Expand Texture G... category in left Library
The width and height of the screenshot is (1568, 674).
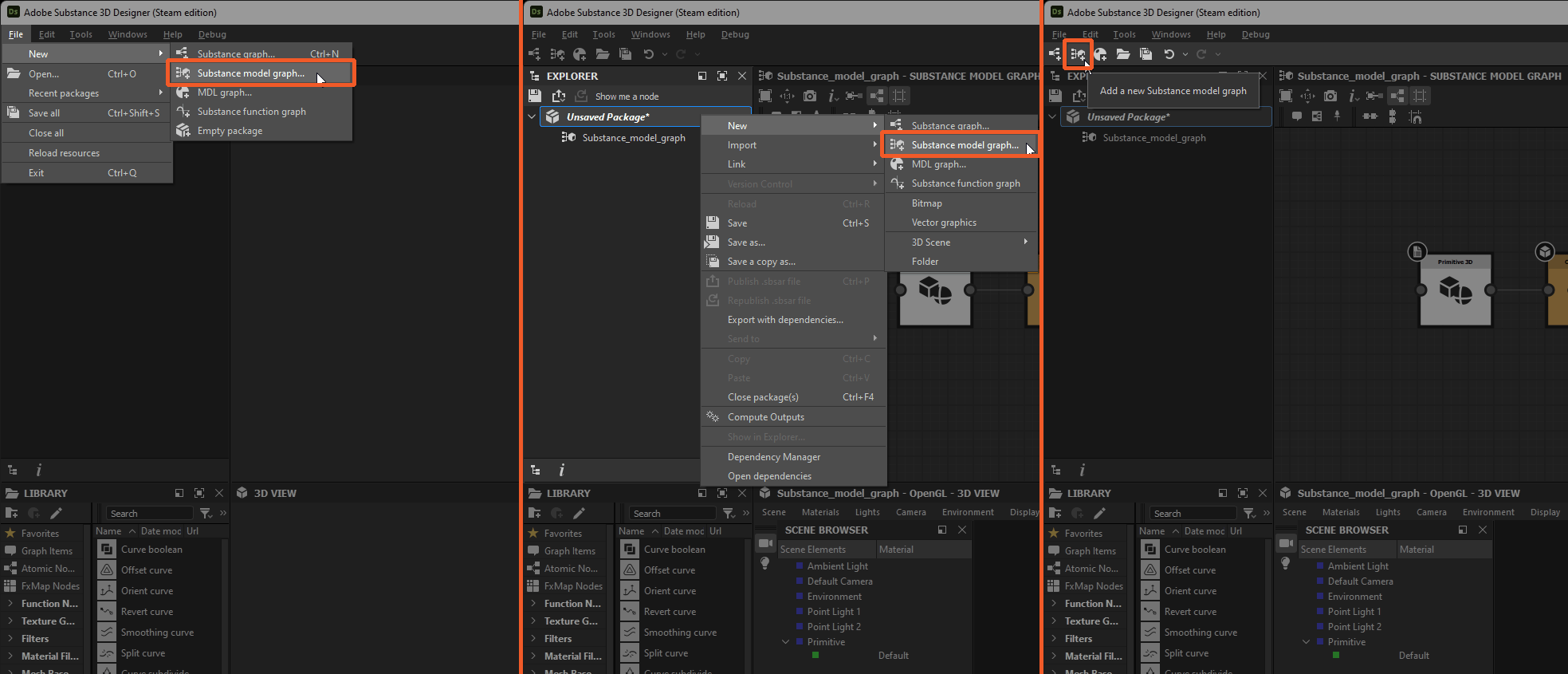tap(10, 621)
